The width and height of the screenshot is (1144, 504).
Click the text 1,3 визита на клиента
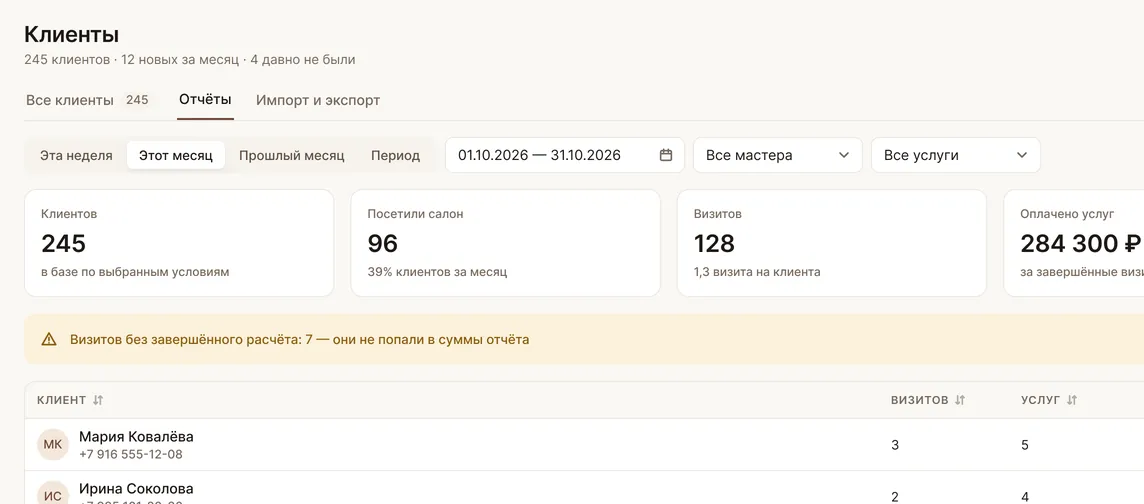pos(757,272)
